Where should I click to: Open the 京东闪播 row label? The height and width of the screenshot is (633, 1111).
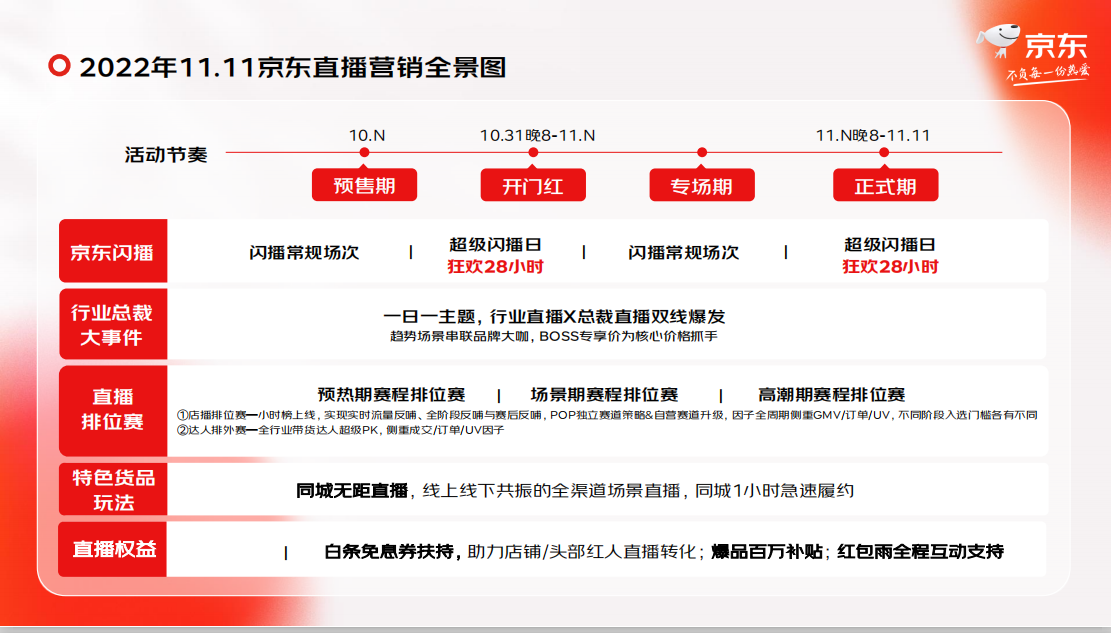[112, 252]
